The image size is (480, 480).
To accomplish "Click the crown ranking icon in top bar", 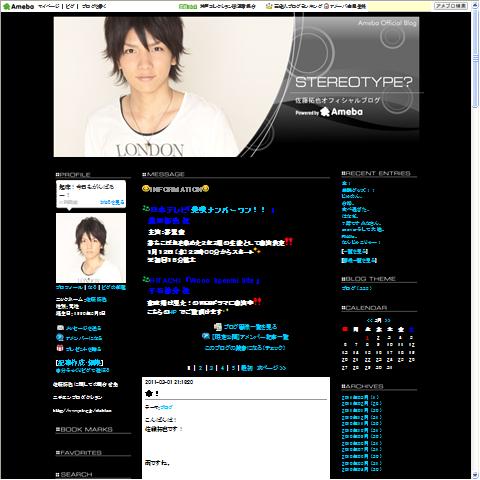I will tap(269, 6).
